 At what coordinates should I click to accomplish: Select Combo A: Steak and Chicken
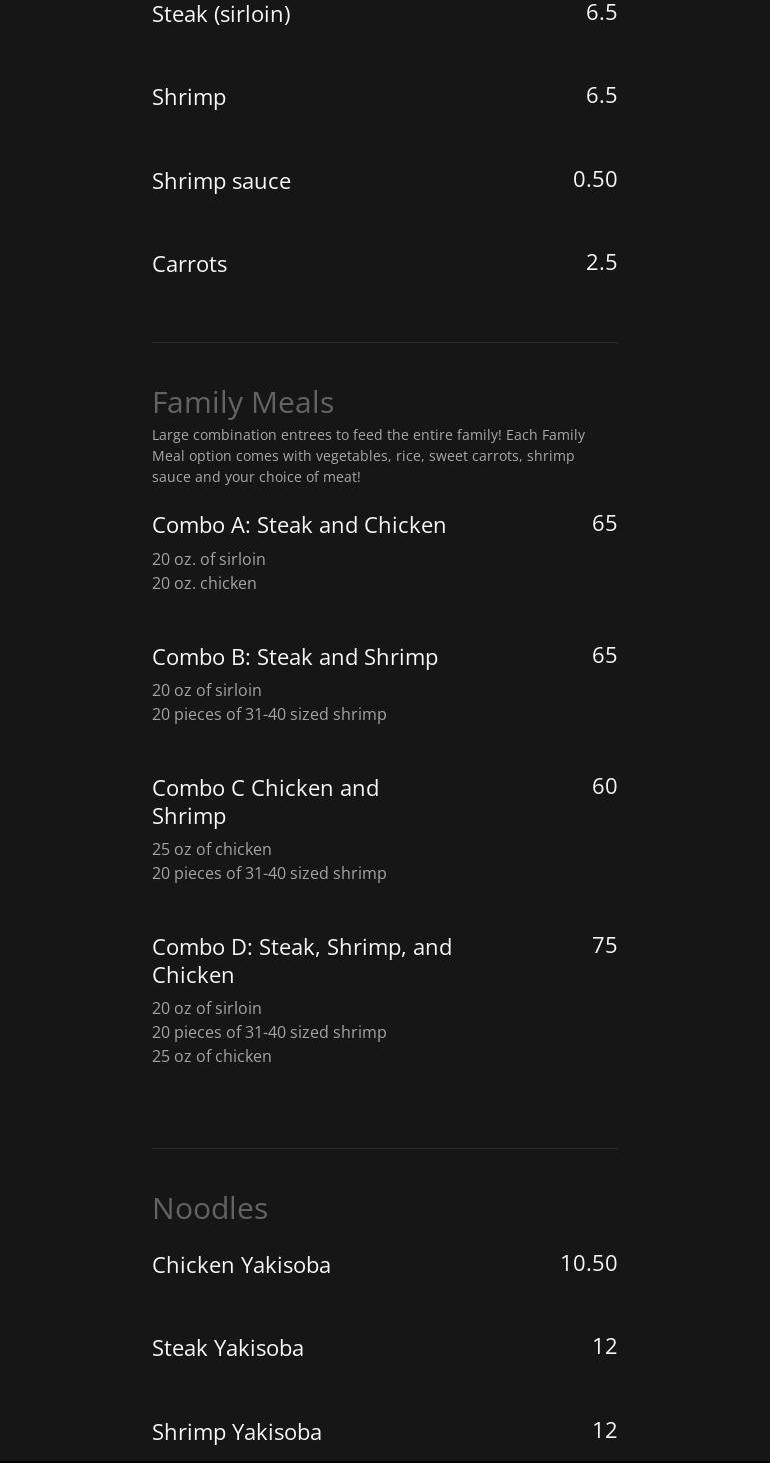coord(299,525)
